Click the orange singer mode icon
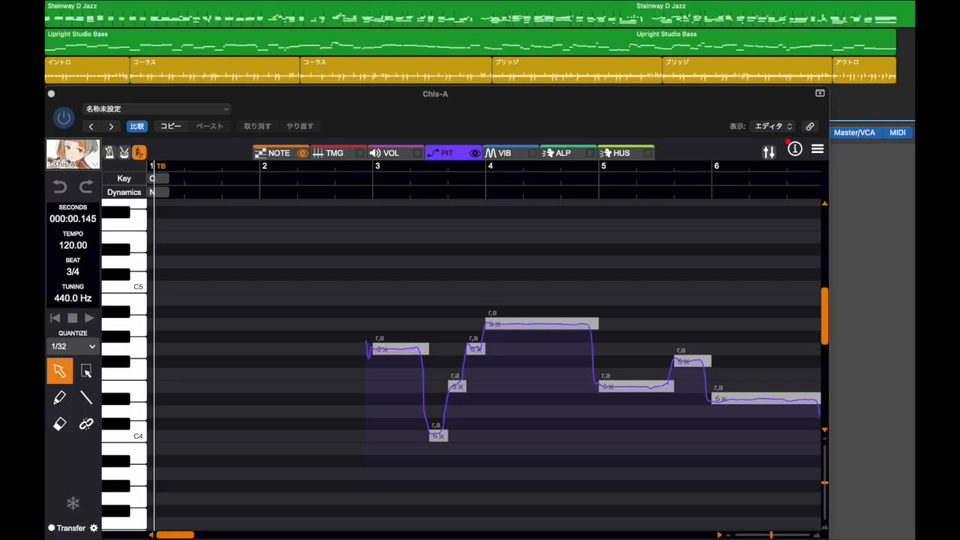The image size is (960, 540). [x=139, y=152]
